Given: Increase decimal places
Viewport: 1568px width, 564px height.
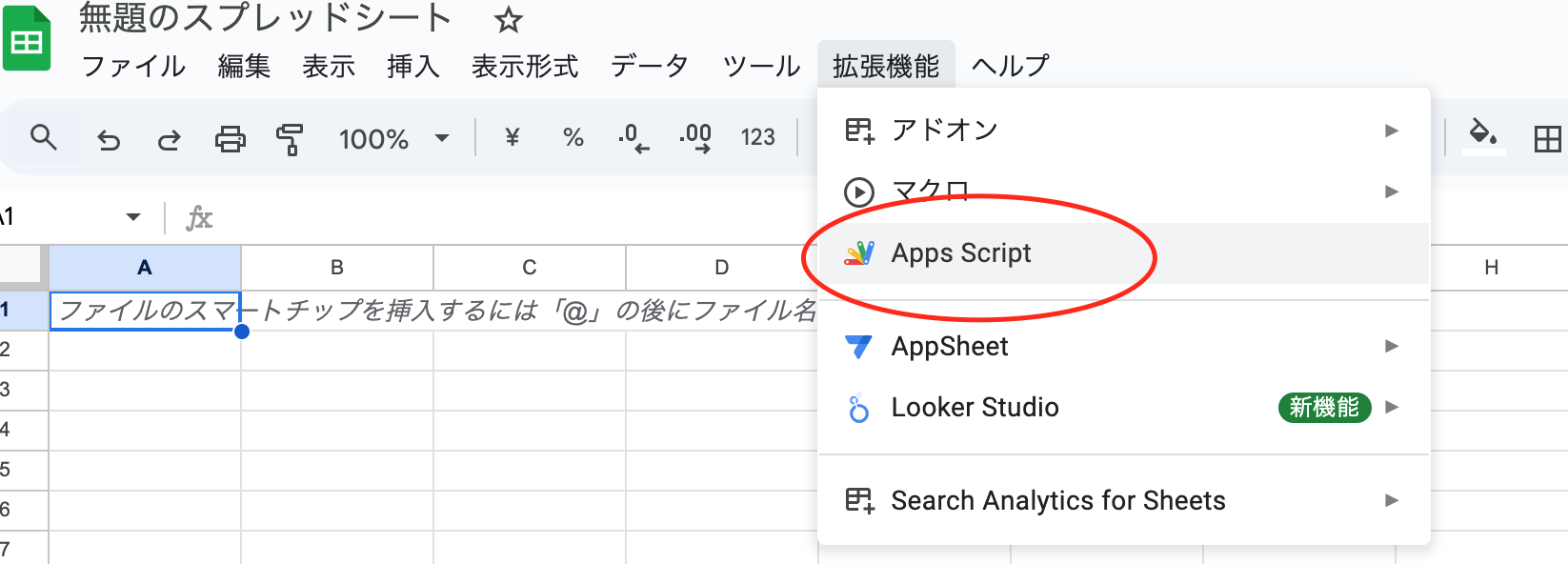Looking at the screenshot, I should [x=695, y=138].
